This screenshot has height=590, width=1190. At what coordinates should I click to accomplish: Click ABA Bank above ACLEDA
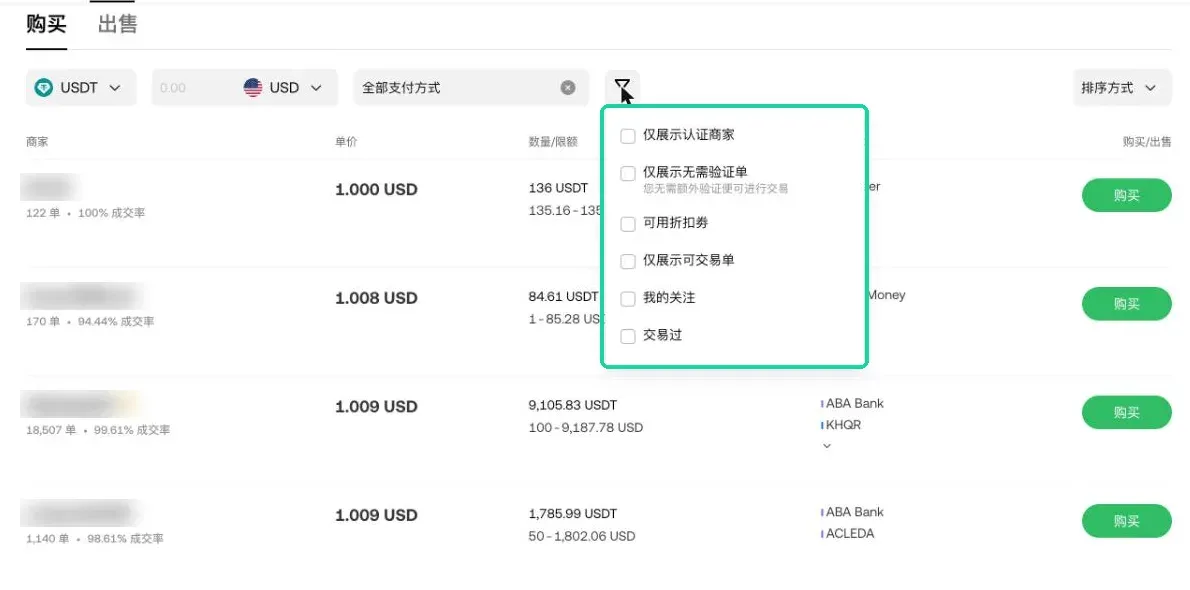(x=855, y=512)
